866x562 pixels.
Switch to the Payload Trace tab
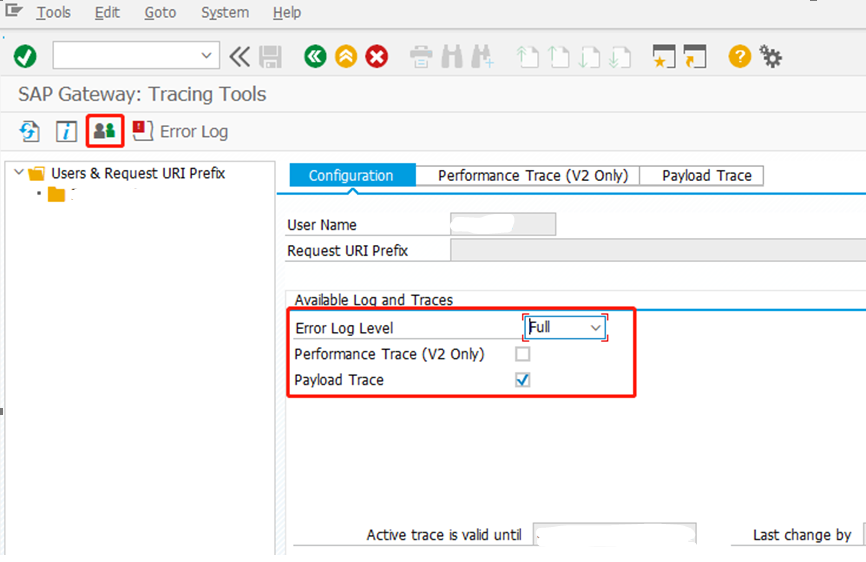point(706,176)
